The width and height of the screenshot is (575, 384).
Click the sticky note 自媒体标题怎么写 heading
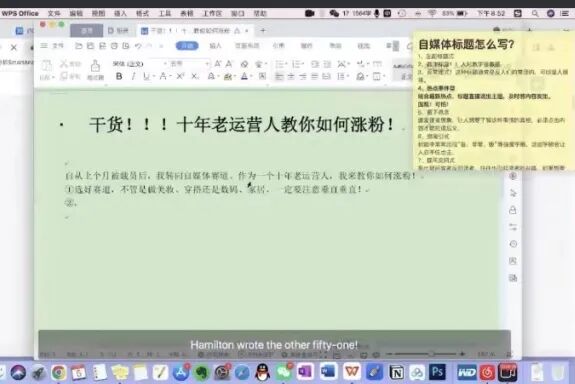[x=466, y=44]
